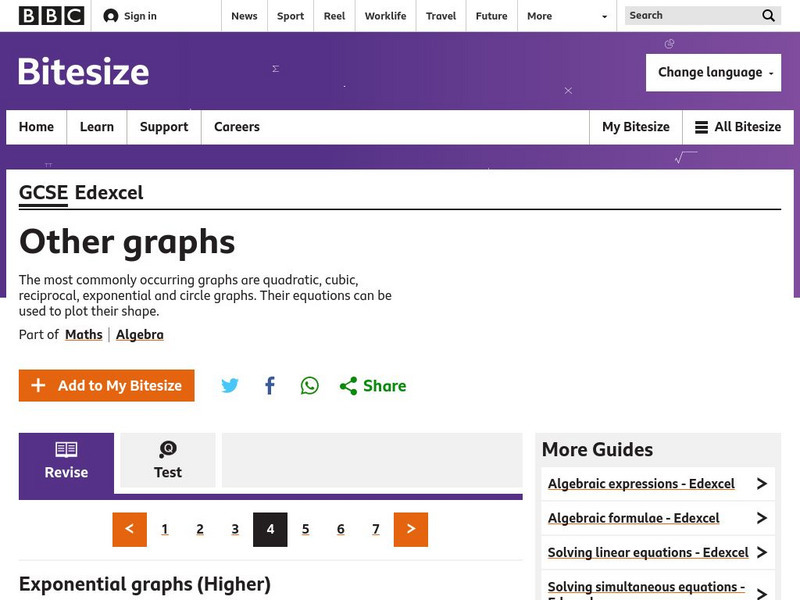Click the green Share icon

click(348, 386)
